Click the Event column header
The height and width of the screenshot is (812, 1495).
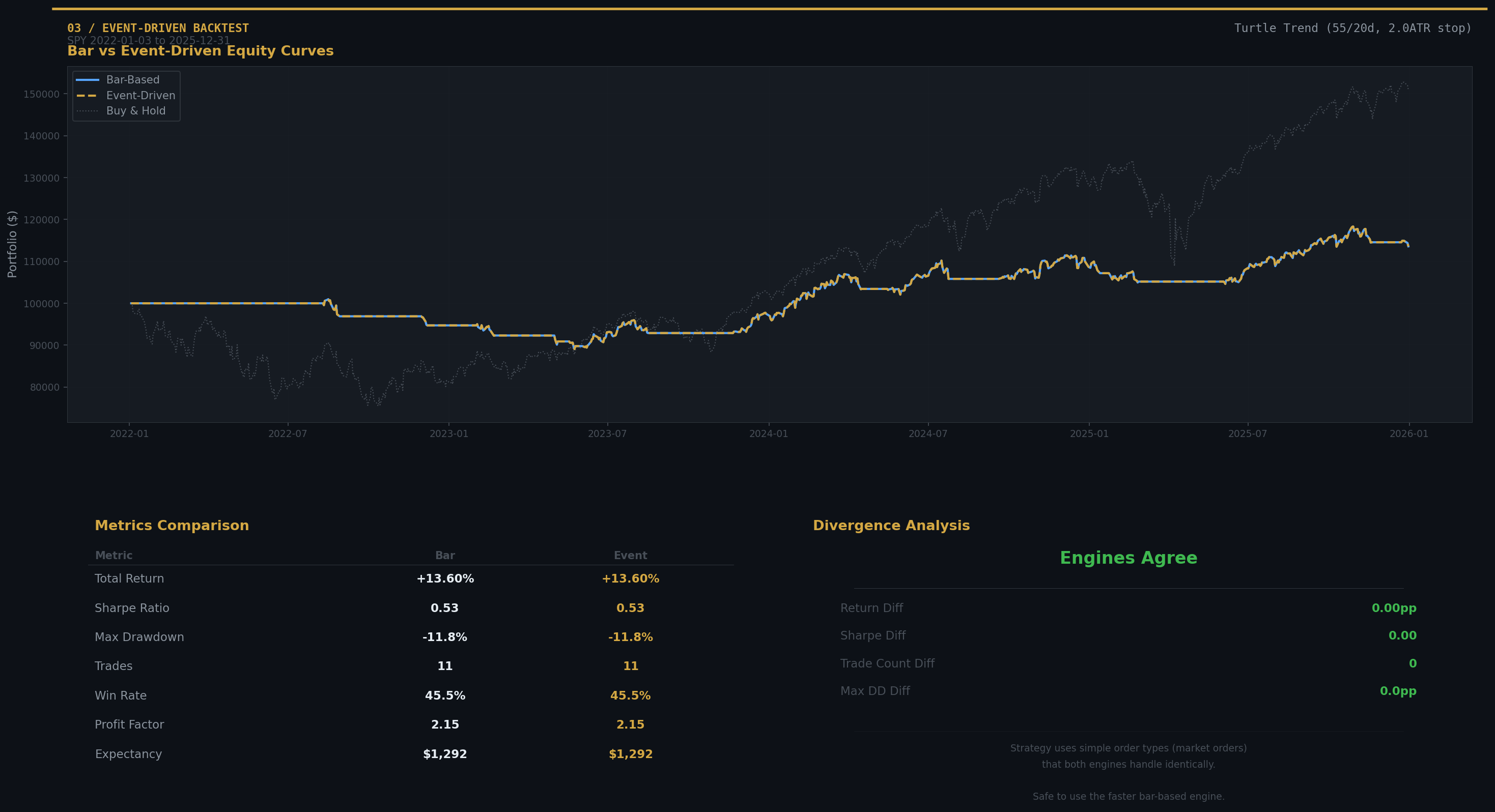point(630,555)
